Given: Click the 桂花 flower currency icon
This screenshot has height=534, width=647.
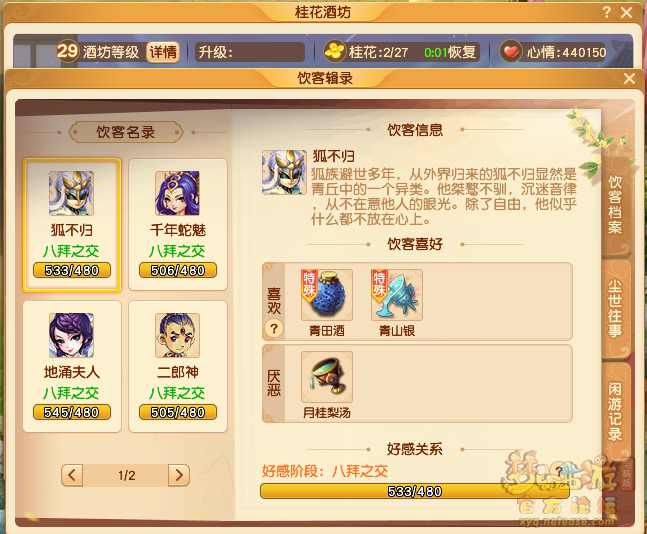Looking at the screenshot, I should [334, 51].
